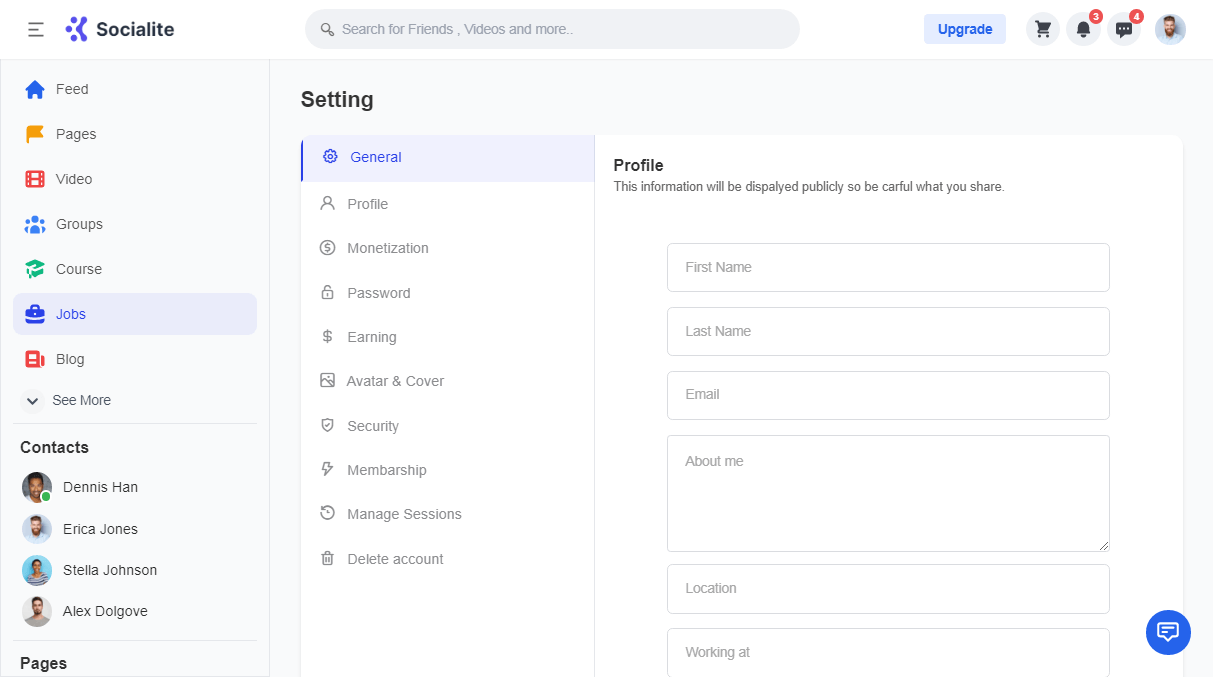Open Dennis Han contact
1213x677 pixels.
[x=99, y=487]
